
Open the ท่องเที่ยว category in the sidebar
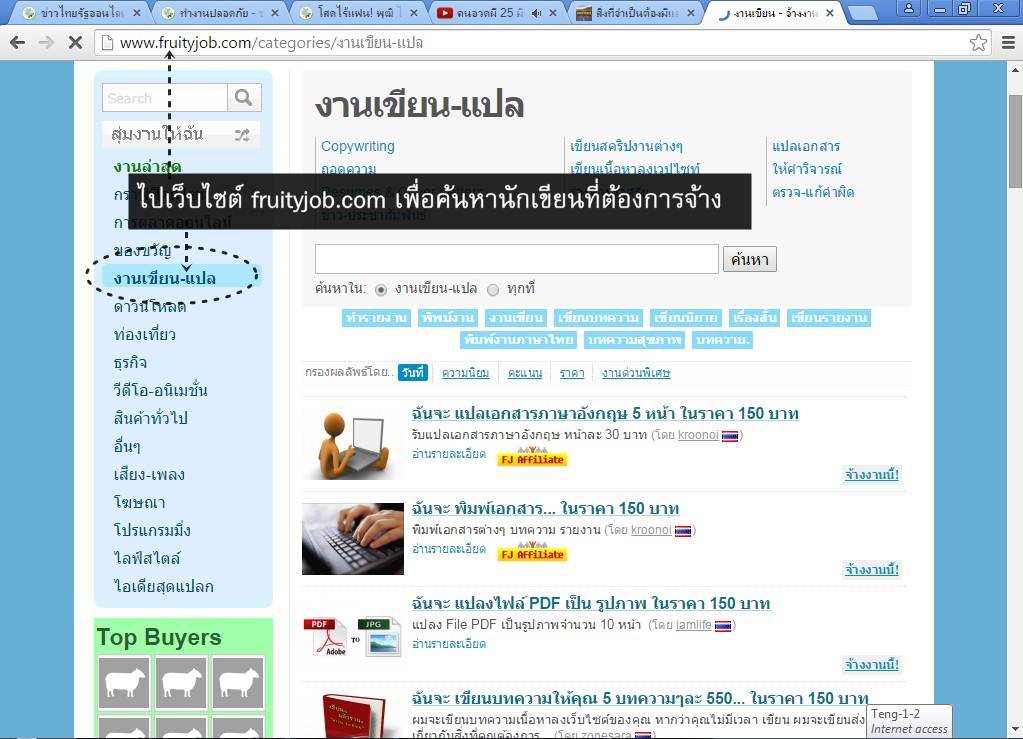tap(145, 335)
